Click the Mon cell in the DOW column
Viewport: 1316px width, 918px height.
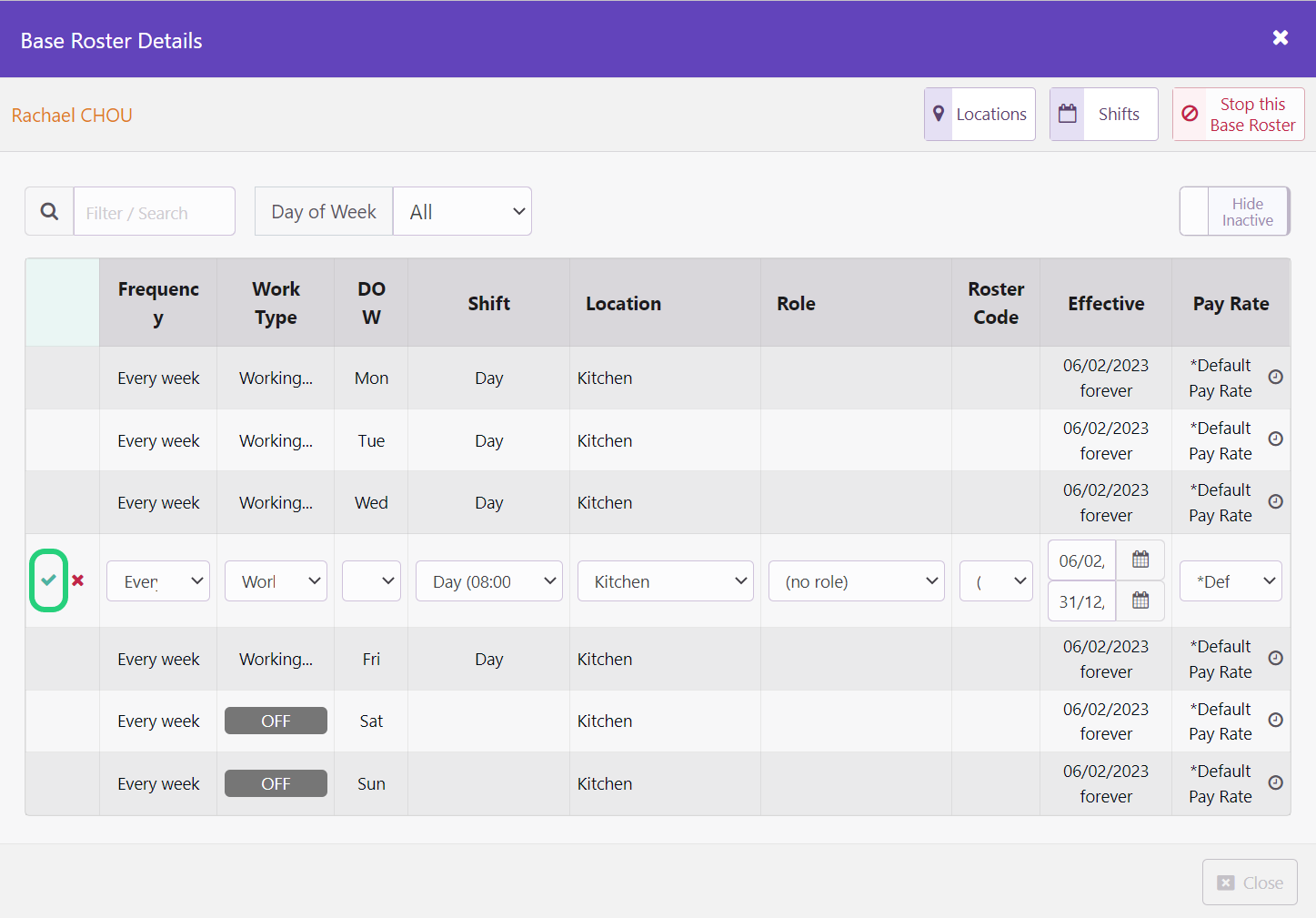371,378
